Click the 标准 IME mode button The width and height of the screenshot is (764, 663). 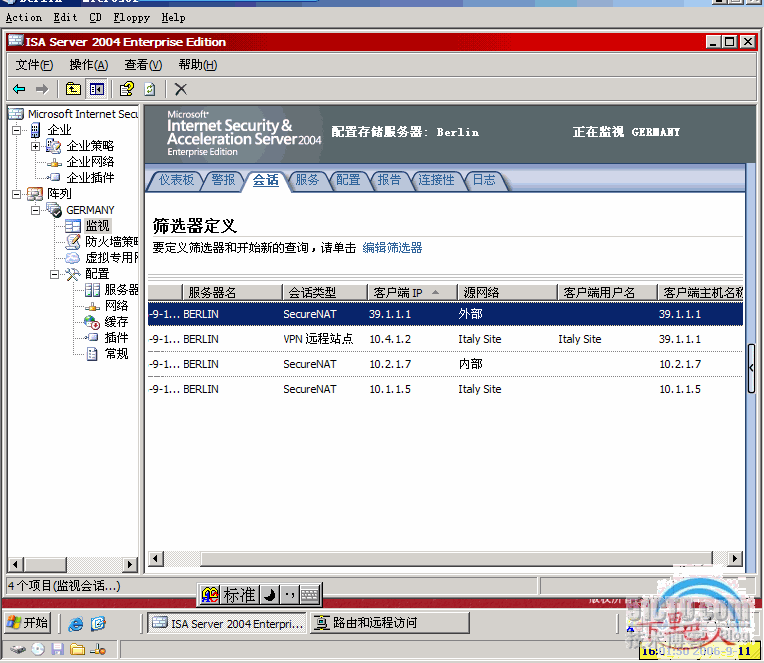click(238, 595)
